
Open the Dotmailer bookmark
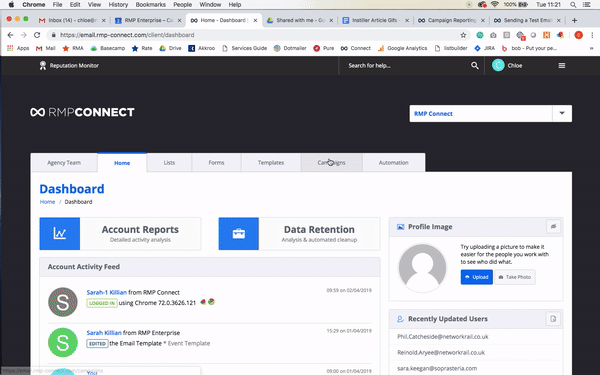tap(290, 48)
